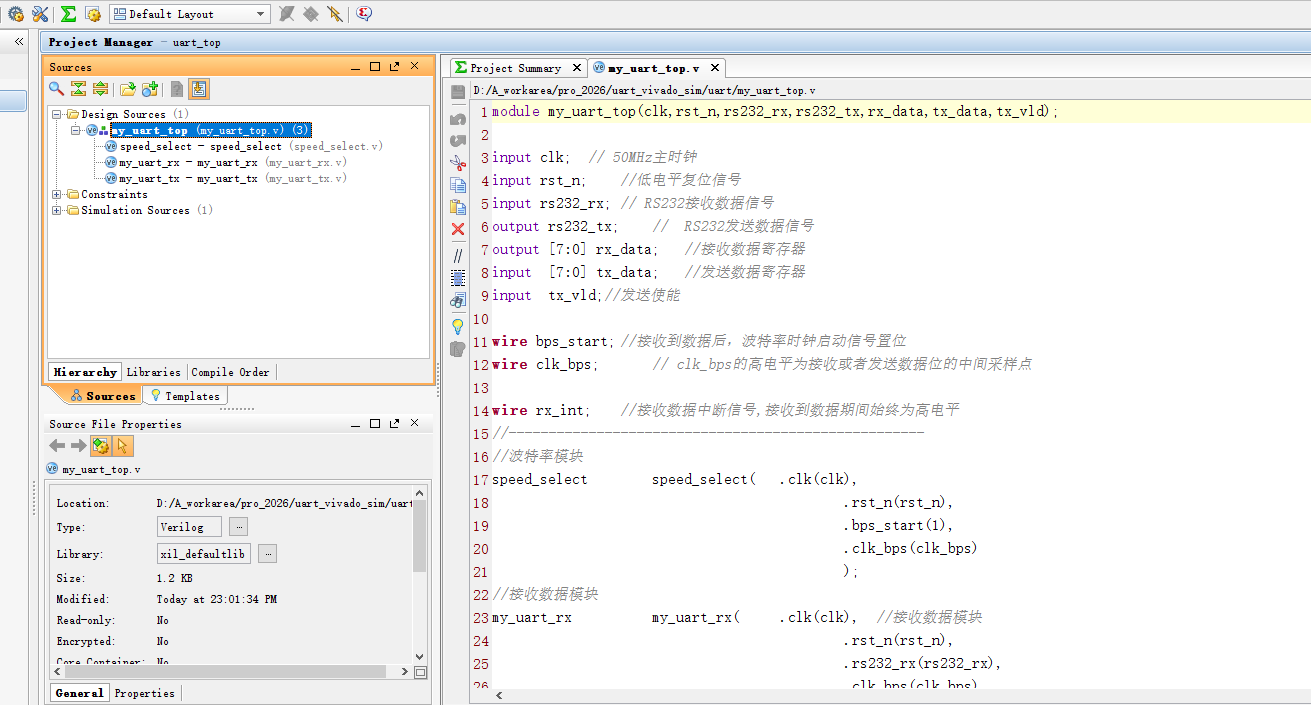Click the Copy icon in editor sidebar

click(458, 185)
